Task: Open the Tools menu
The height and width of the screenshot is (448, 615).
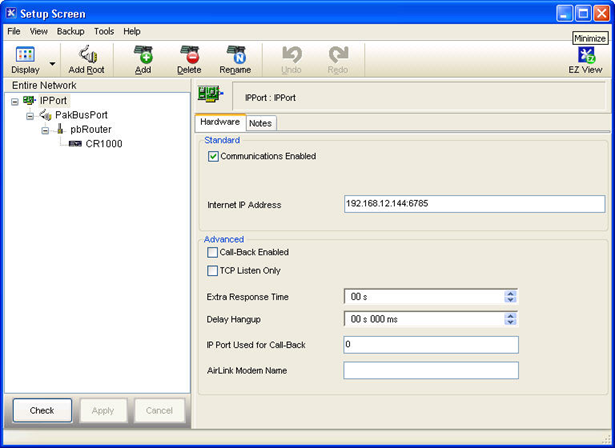Action: click(104, 31)
